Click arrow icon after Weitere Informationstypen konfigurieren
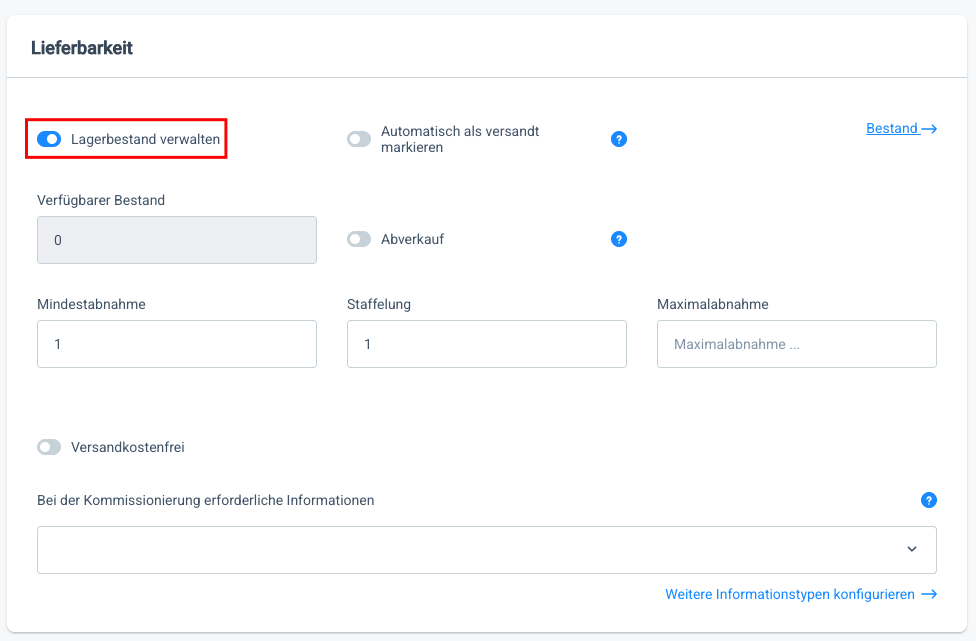Screen dimensions: 976x641 click(x=929, y=594)
